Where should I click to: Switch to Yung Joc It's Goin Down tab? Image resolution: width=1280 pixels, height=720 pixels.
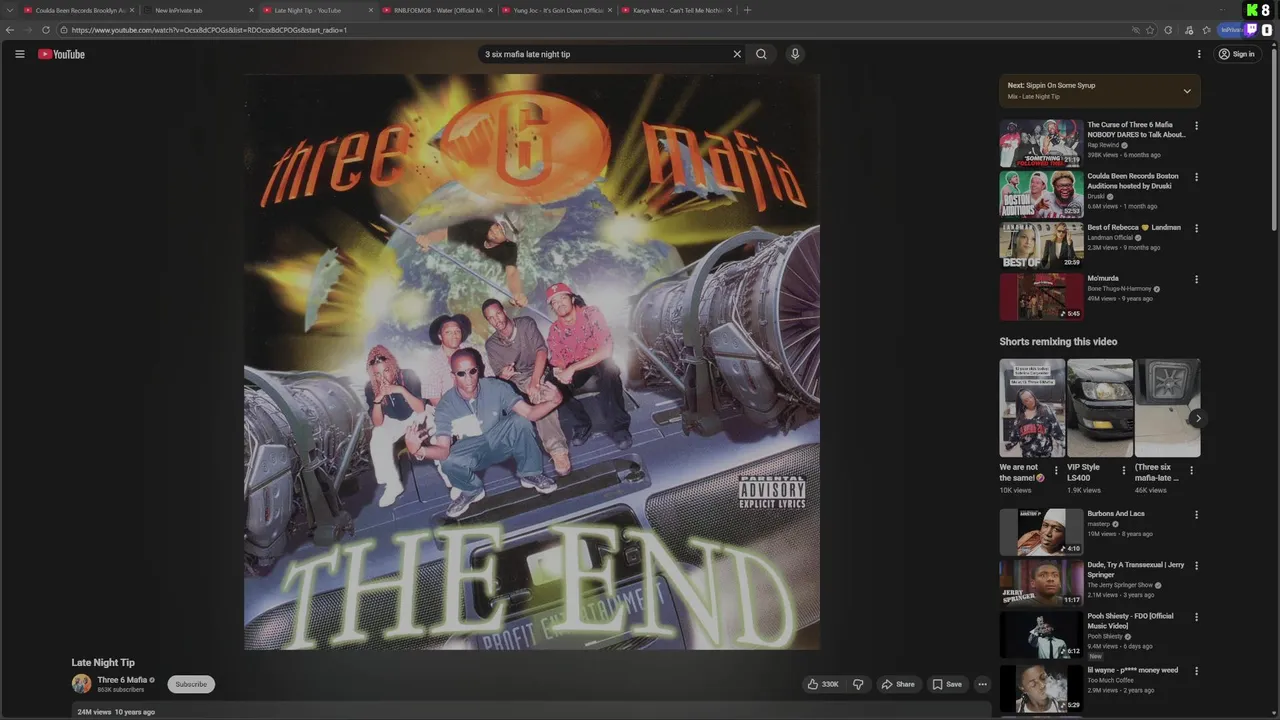click(557, 10)
